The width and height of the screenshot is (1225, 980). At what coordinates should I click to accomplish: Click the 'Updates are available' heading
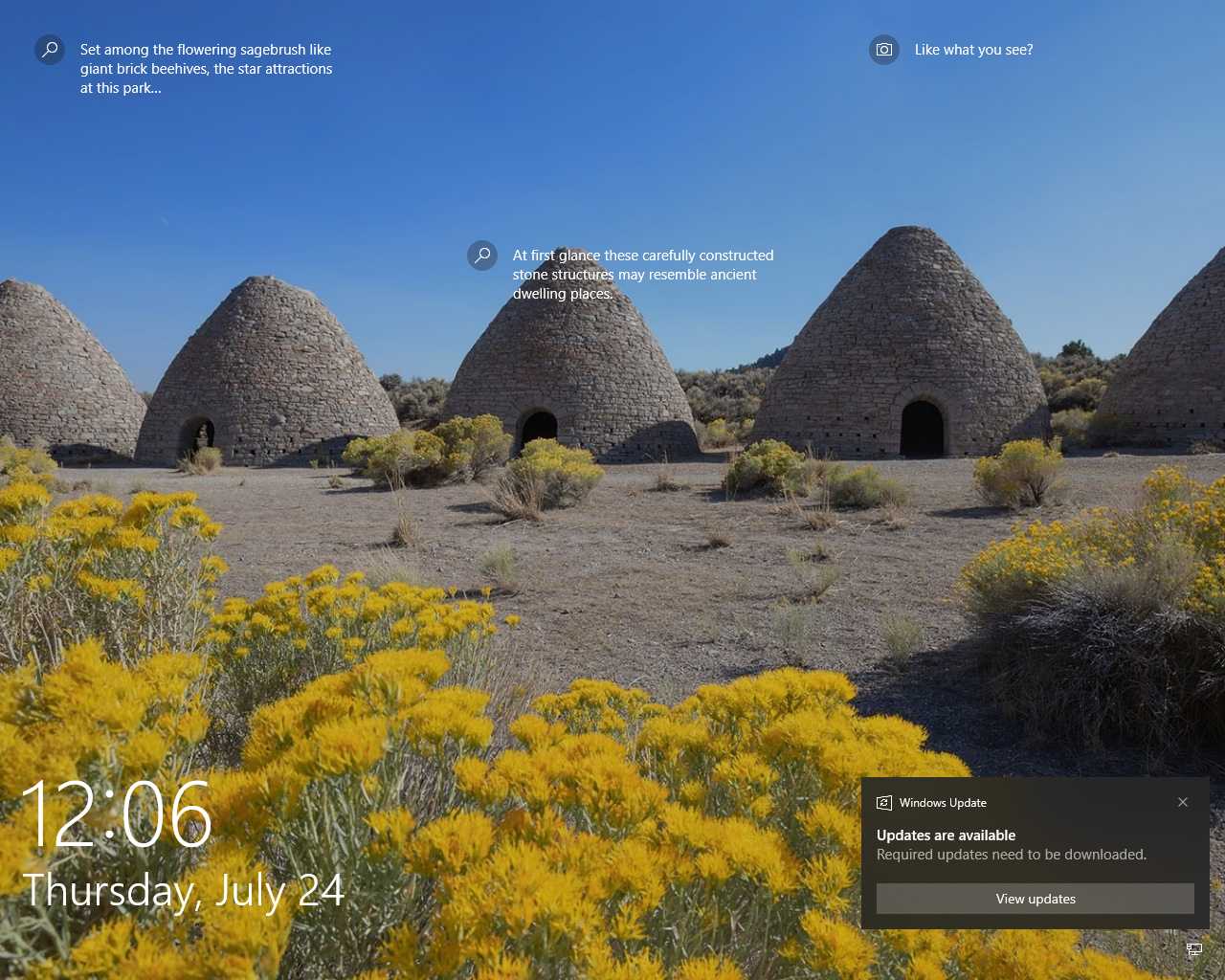946,835
